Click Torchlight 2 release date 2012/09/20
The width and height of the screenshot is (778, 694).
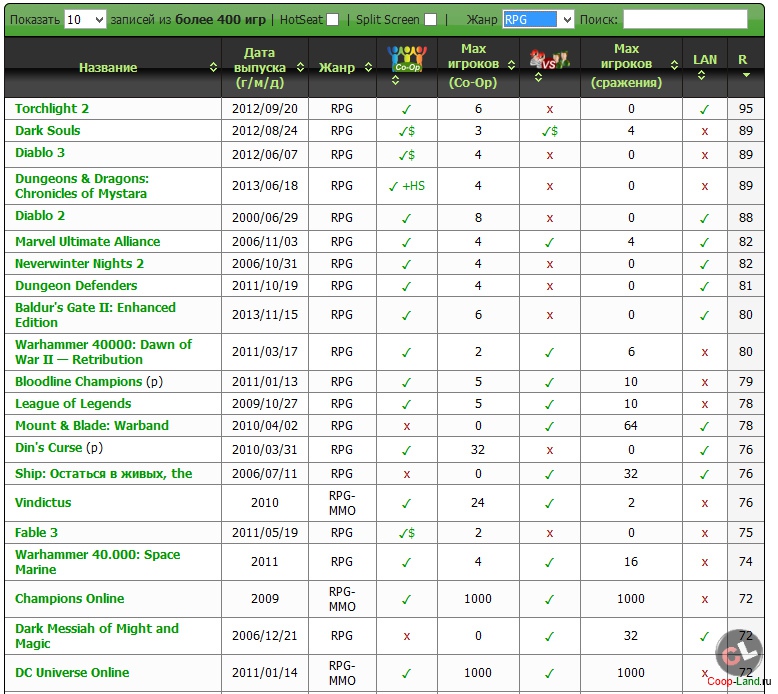click(265, 109)
